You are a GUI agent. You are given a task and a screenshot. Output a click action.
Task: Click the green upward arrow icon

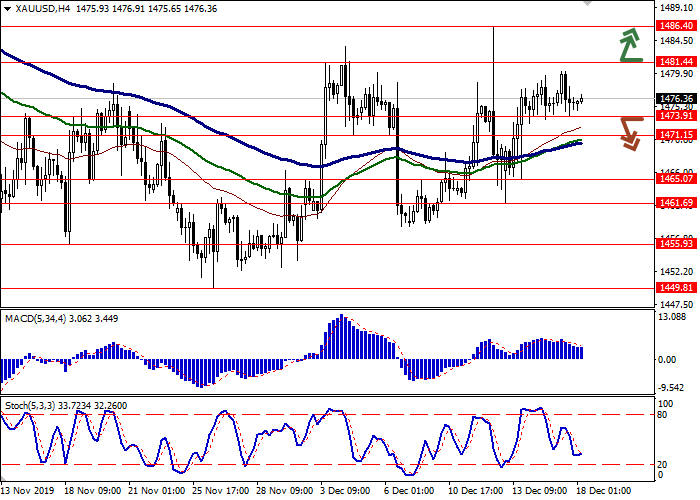click(x=629, y=45)
